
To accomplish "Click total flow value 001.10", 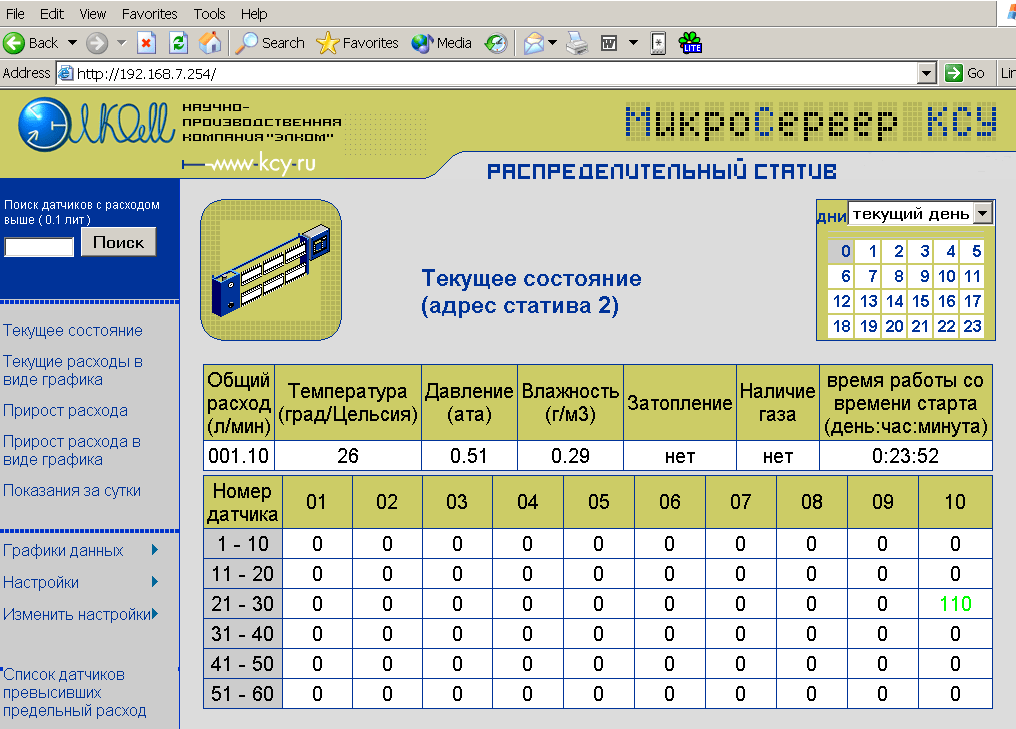I will pyautogui.click(x=238, y=456).
